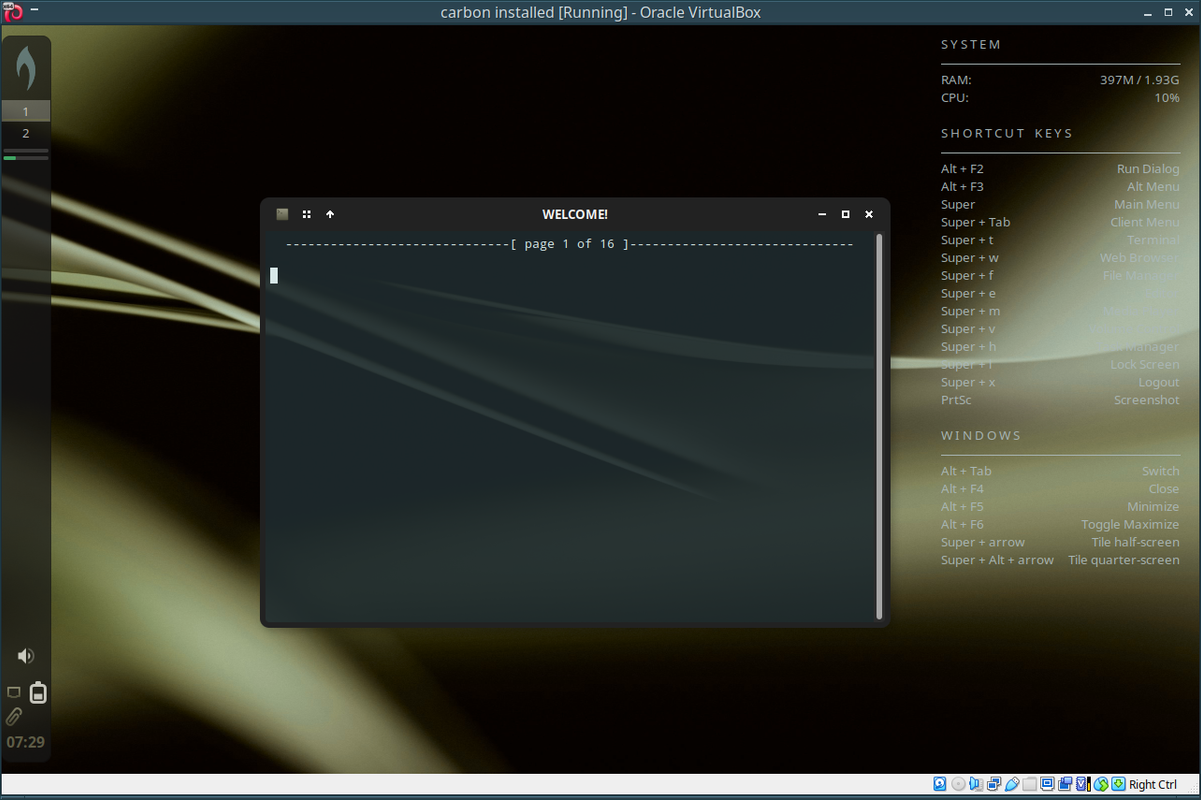Click the WINDOWS heading on desktop widget
The height and width of the screenshot is (800, 1201).
tap(981, 435)
